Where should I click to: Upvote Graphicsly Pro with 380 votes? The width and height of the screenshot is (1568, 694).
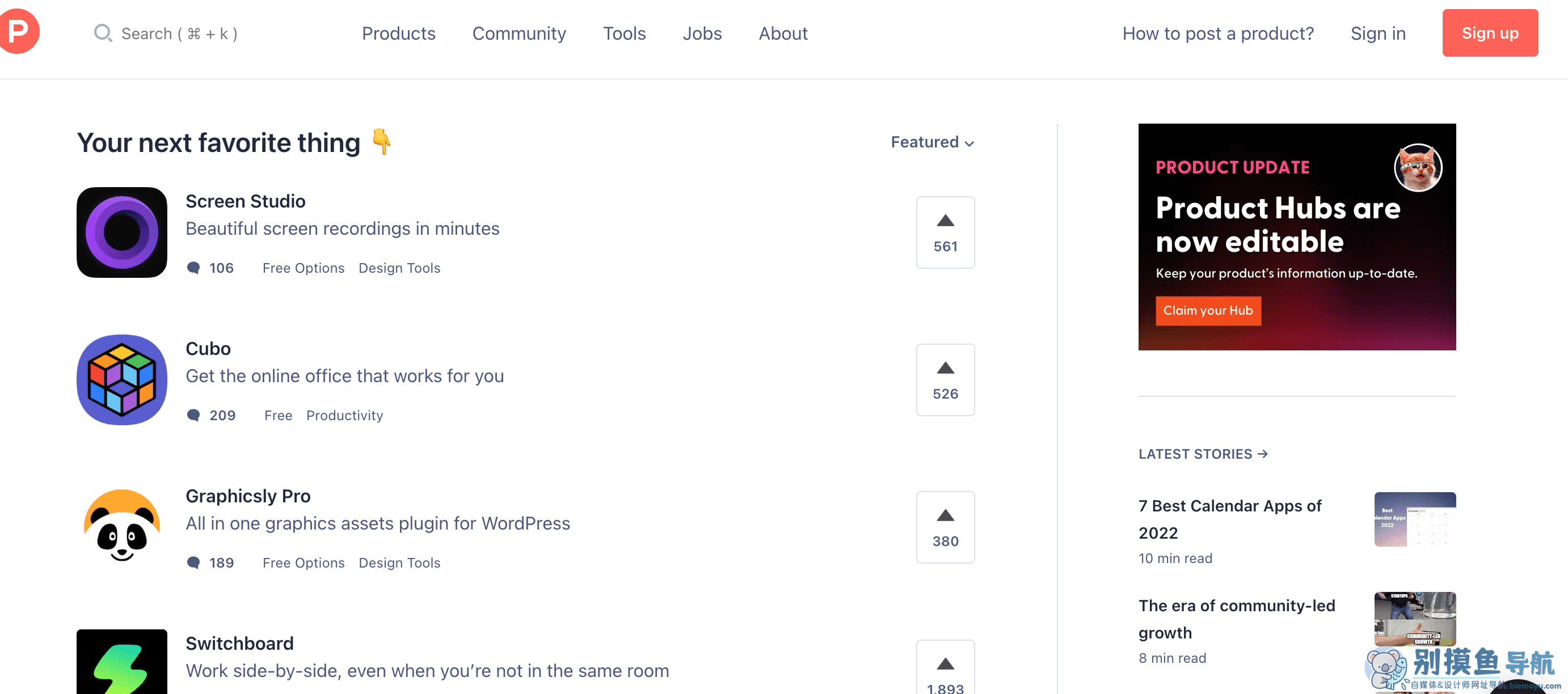tap(945, 527)
